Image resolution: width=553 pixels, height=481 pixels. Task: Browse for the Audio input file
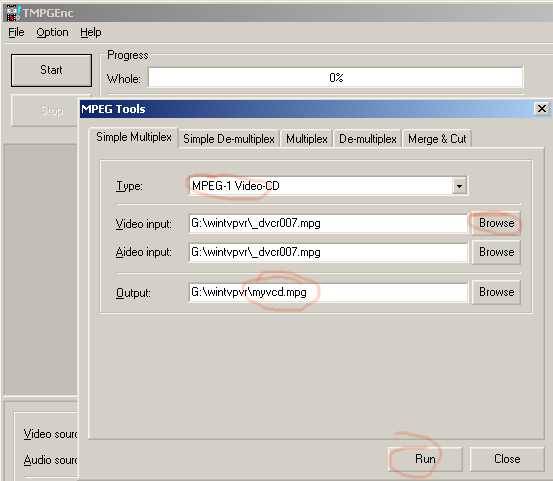[x=496, y=252]
